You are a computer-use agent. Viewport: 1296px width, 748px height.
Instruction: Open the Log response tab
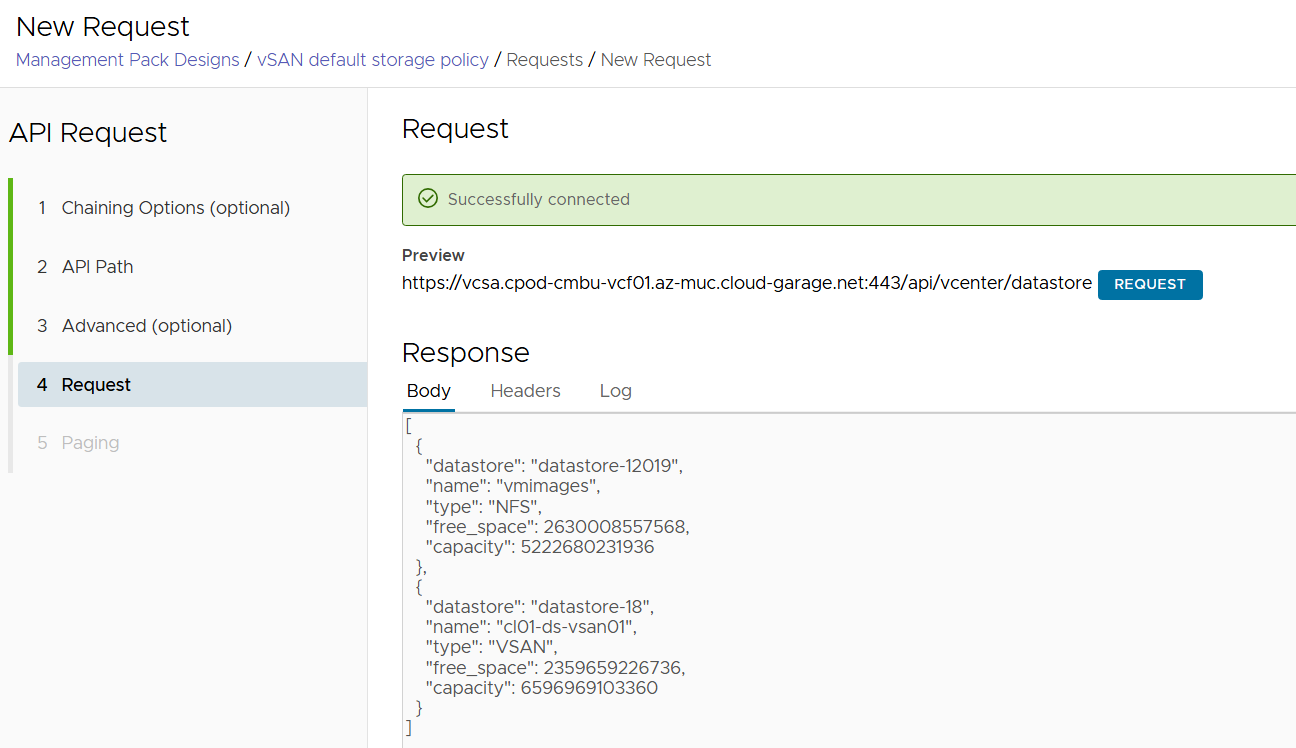(615, 391)
